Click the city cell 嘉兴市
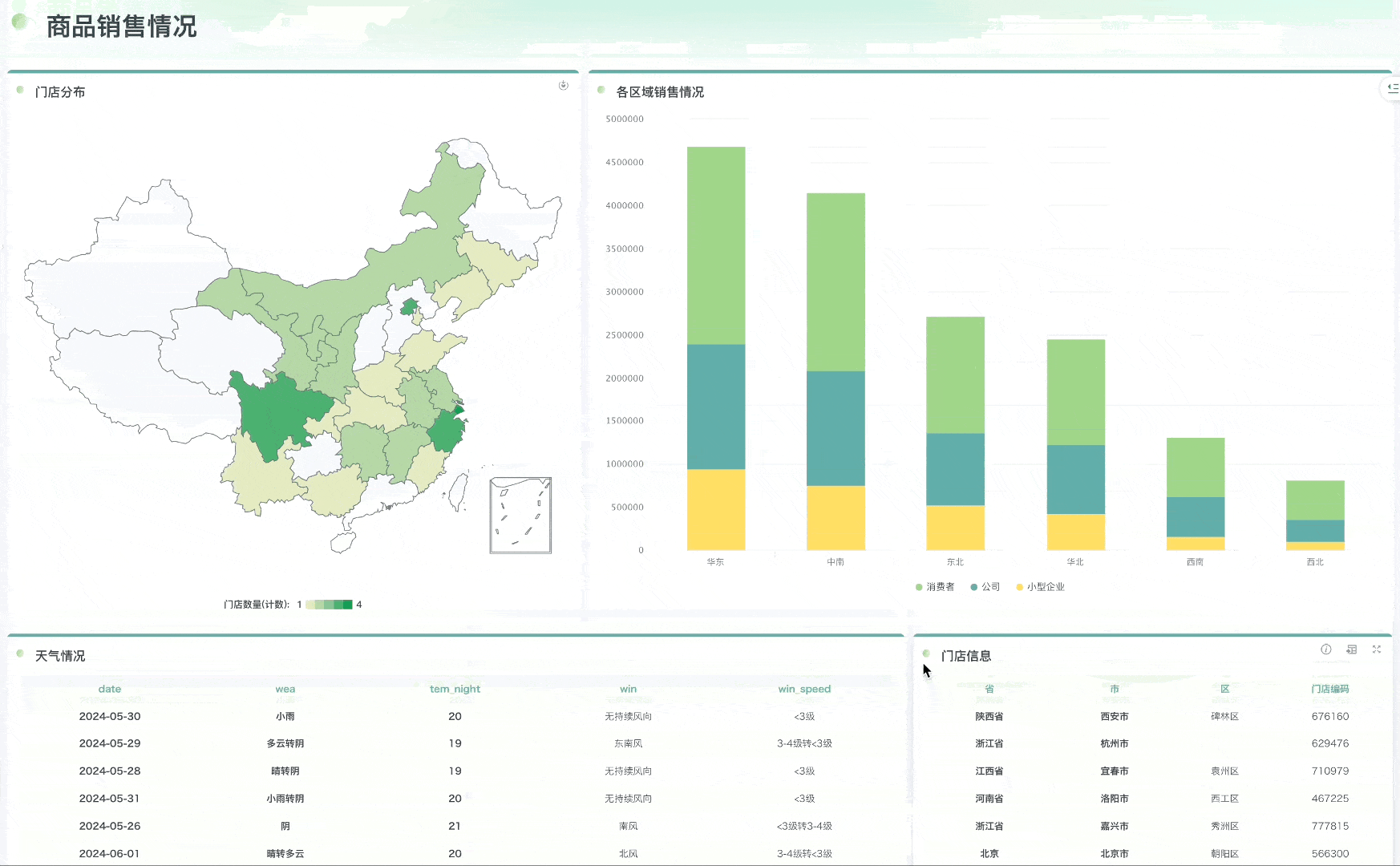Viewport: 1400px width, 866px height. click(x=1115, y=826)
